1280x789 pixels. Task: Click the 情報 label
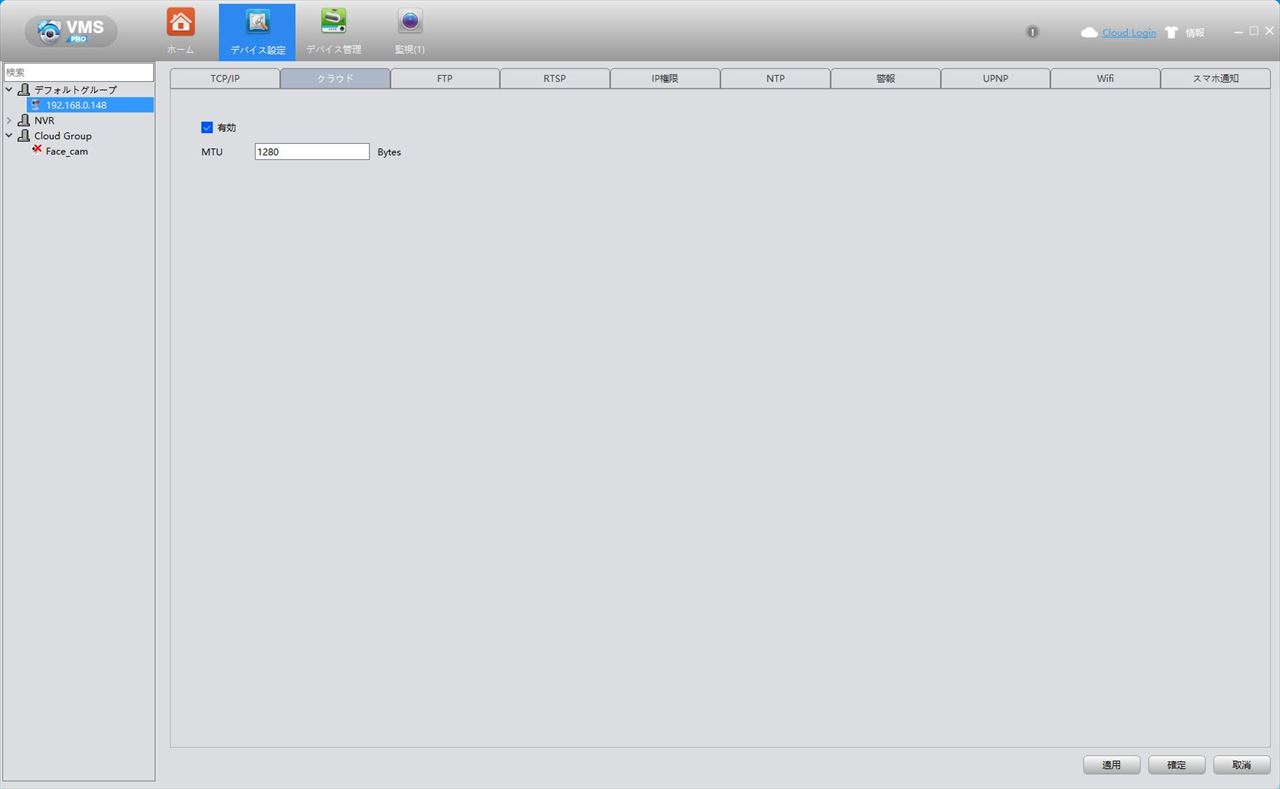coord(1195,33)
